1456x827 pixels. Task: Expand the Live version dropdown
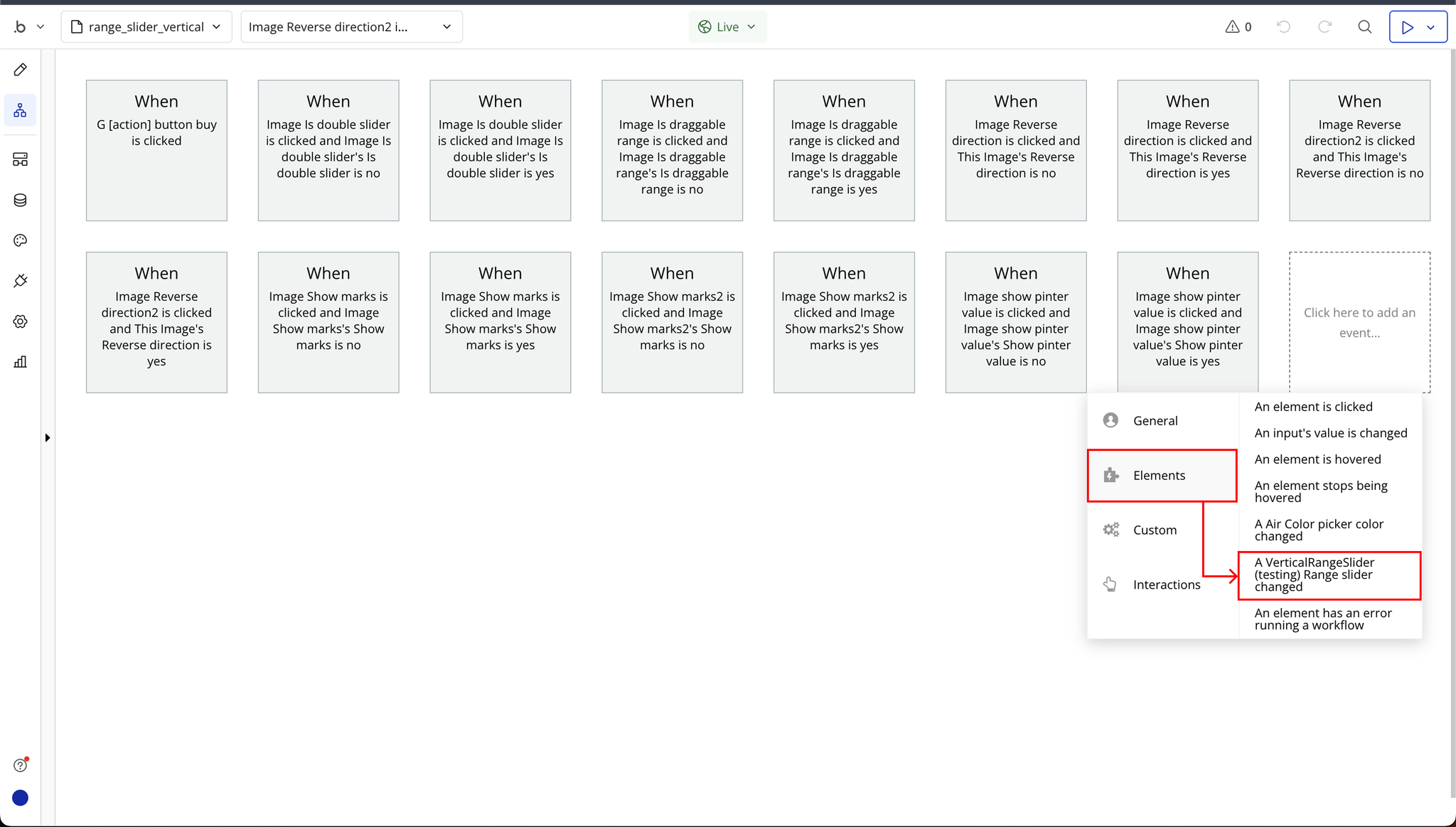(x=727, y=27)
